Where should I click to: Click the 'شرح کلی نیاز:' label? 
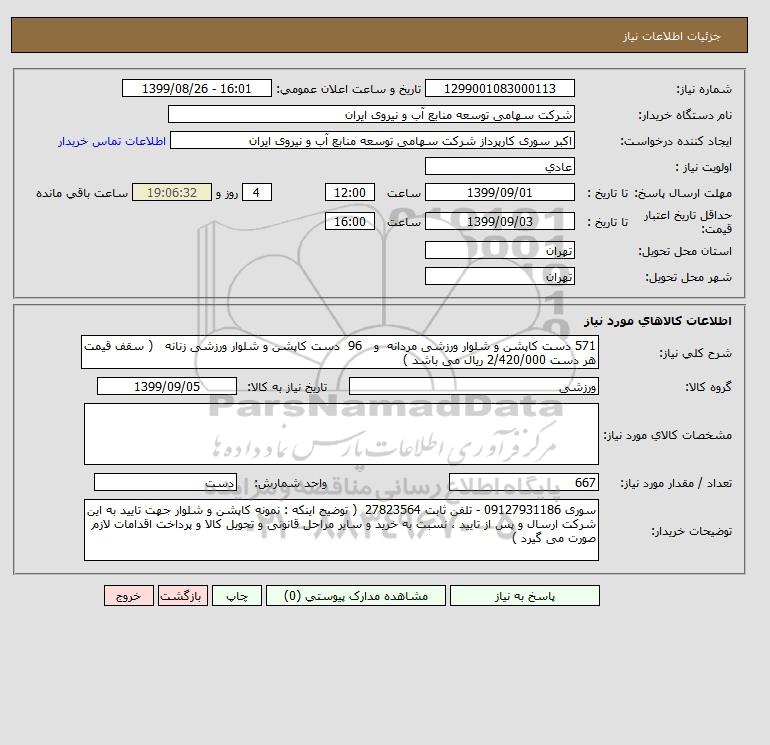(x=695, y=353)
